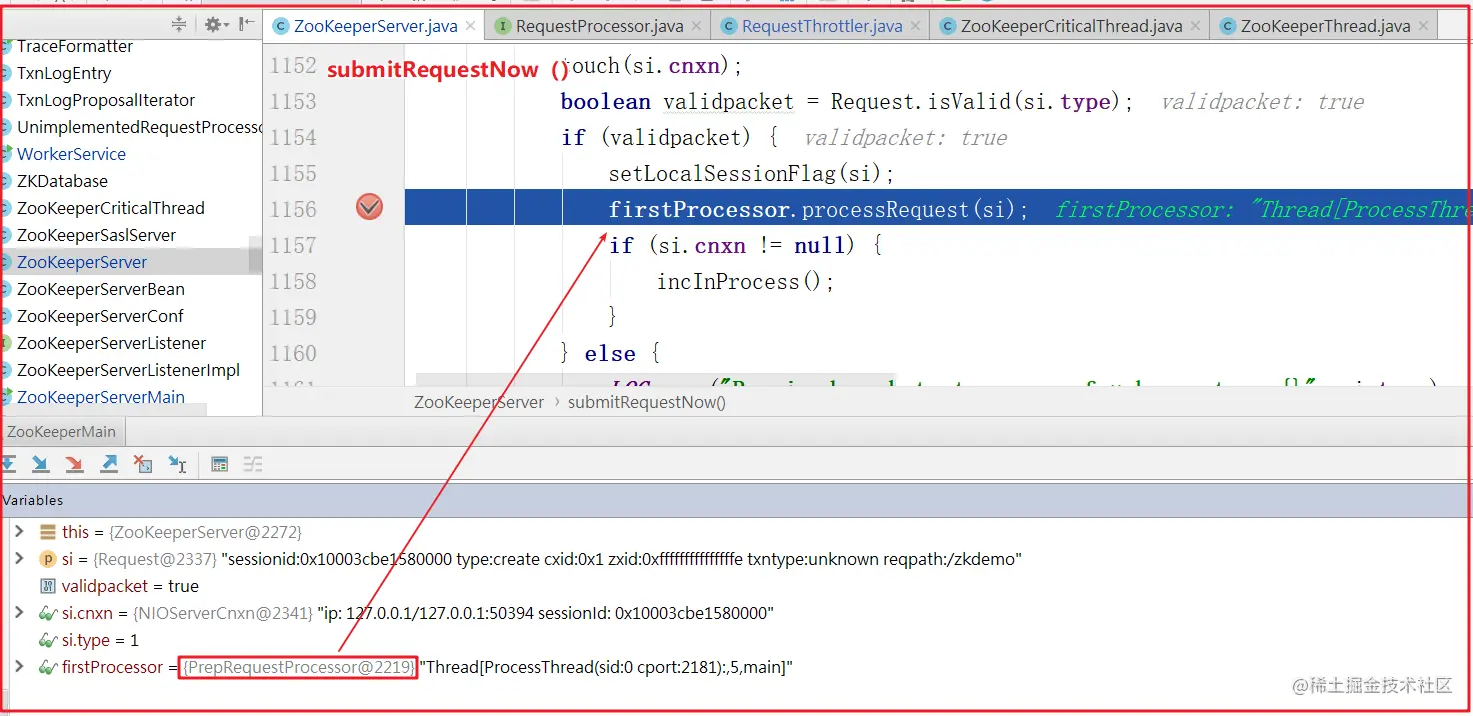The image size is (1473, 716).
Task: Expand the firstProcessor variable node
Action: [18, 666]
